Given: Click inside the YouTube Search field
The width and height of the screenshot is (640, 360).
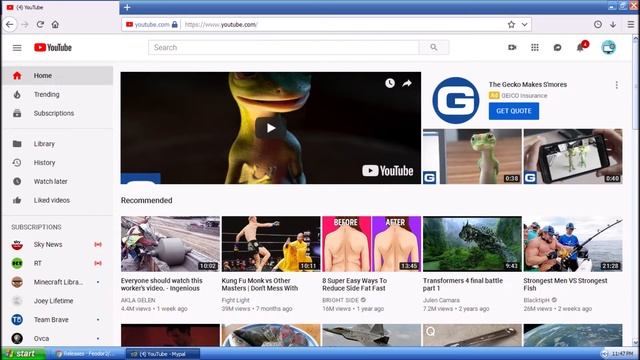Looking at the screenshot, I should pos(284,47).
